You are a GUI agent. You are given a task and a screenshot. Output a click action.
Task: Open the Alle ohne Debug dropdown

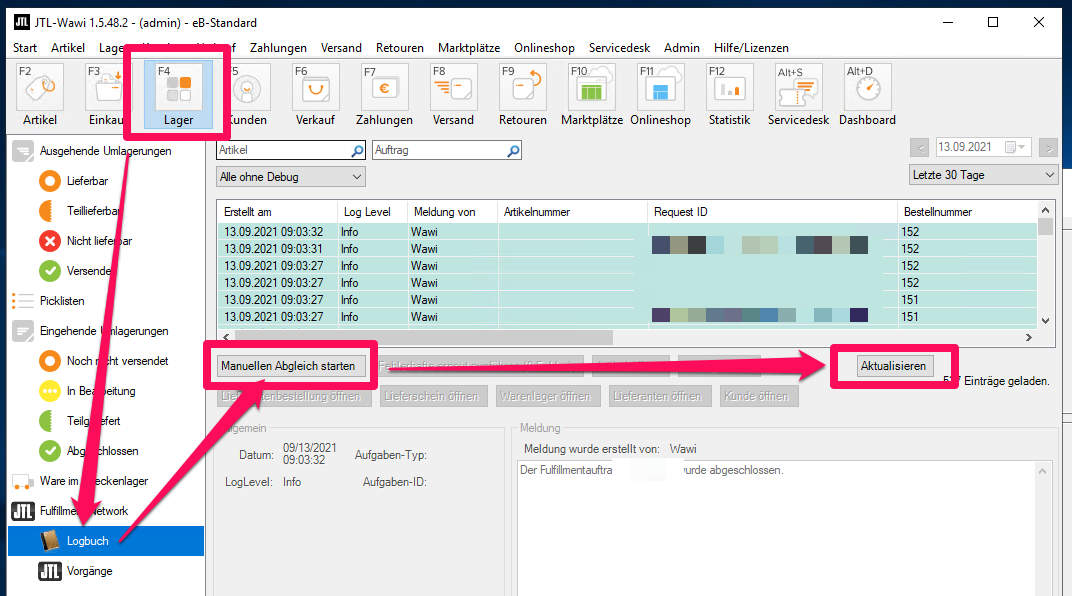291,177
